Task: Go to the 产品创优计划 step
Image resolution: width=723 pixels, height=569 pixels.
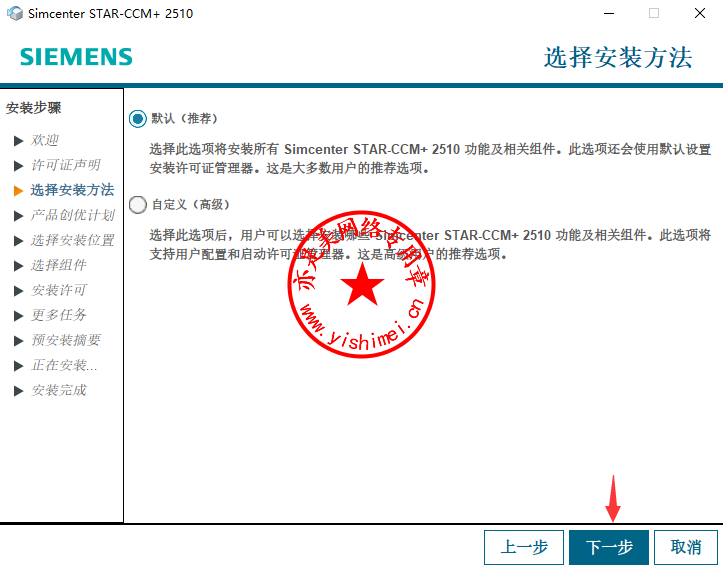Action: coord(72,215)
